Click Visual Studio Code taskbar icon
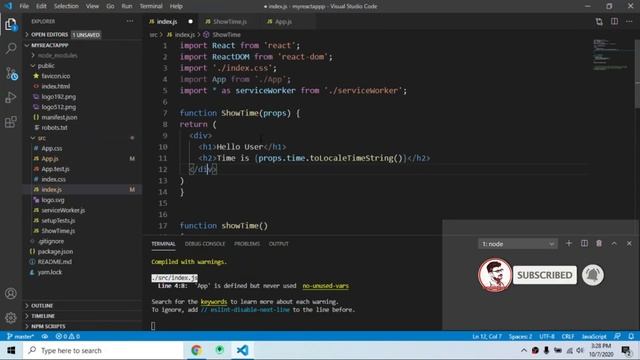Screen dimensions: 640x360 pos(242,350)
